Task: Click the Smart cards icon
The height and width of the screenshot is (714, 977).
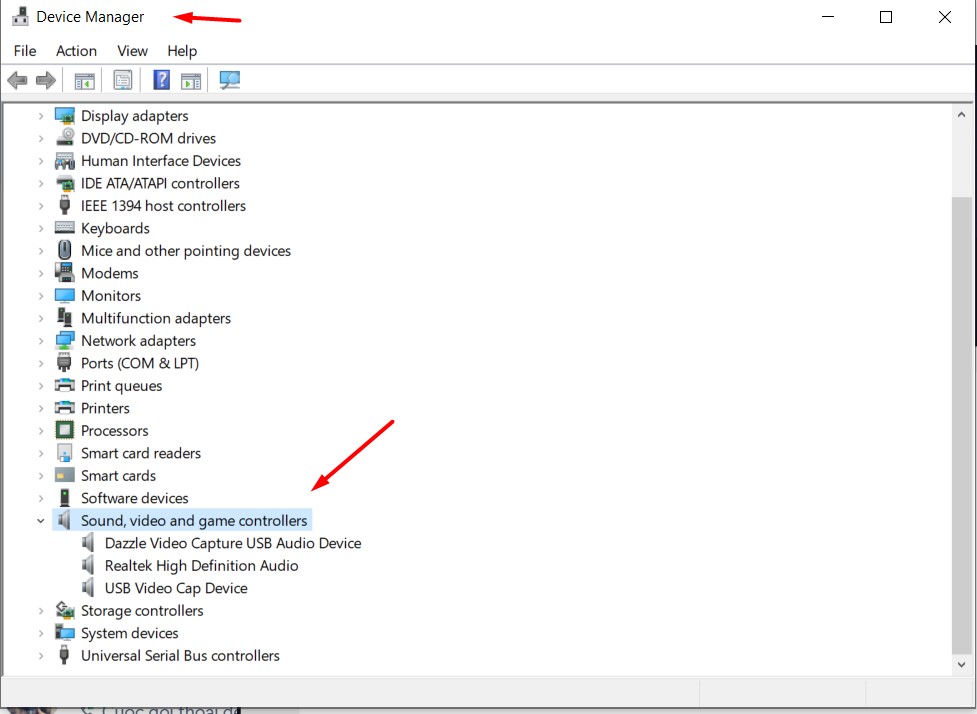Action: [65, 475]
